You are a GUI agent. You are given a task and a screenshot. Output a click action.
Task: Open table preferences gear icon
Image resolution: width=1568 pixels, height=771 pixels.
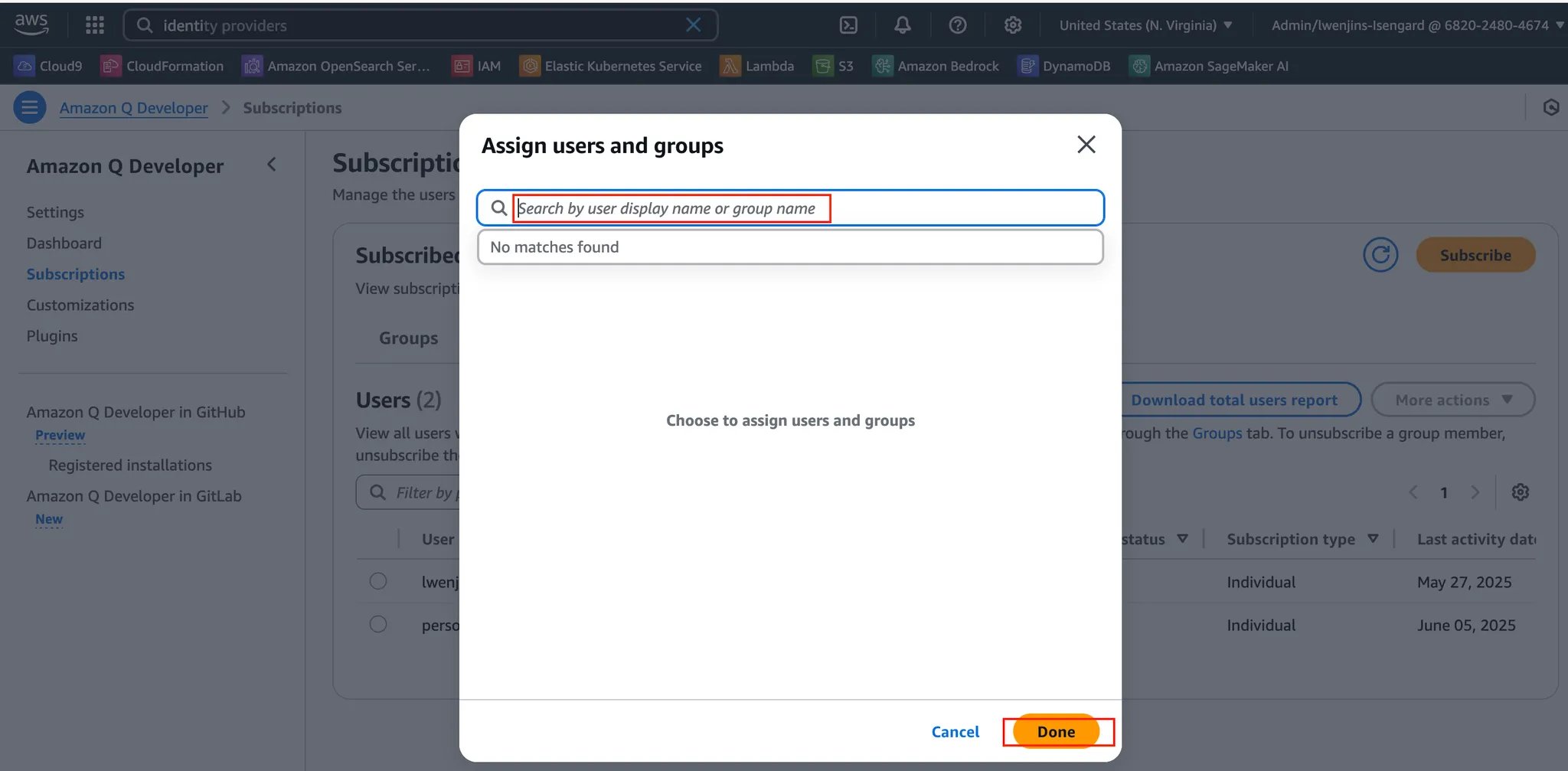click(x=1521, y=492)
